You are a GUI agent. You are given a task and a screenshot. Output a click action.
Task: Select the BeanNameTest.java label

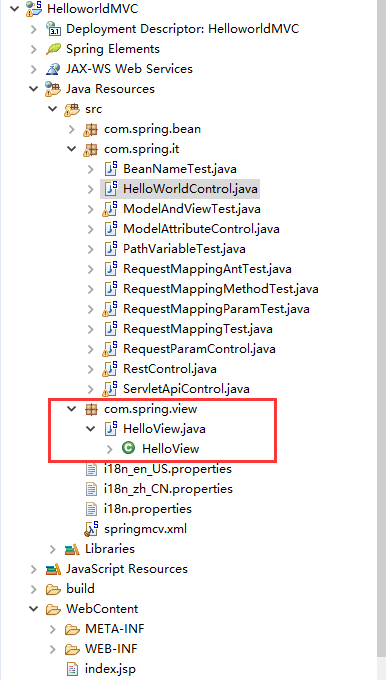[x=180, y=169]
